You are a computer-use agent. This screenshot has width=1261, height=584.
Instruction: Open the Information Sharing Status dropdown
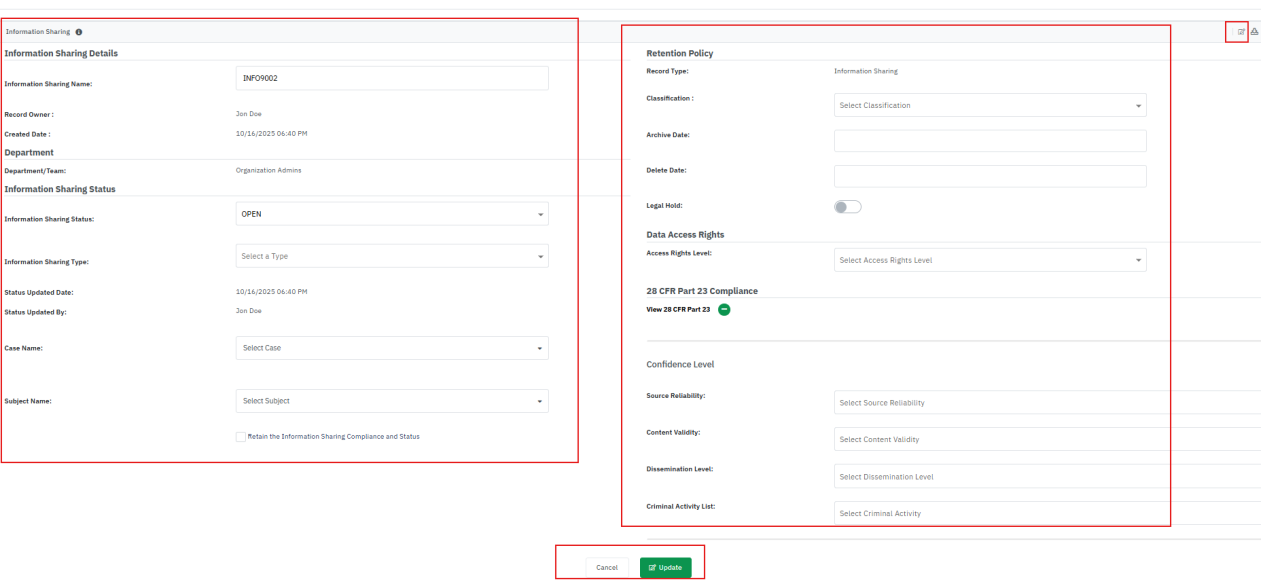[392, 214]
